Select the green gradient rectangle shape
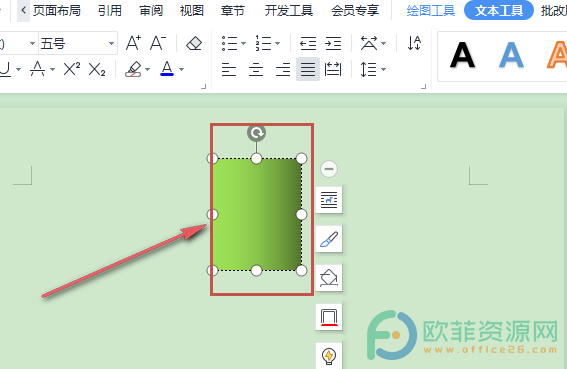The height and width of the screenshot is (369, 567). tap(257, 215)
